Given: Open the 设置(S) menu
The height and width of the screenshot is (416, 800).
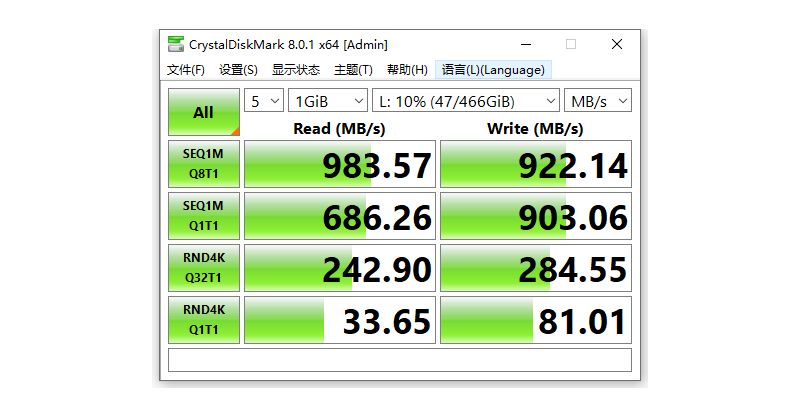Looking at the screenshot, I should [x=238, y=70].
